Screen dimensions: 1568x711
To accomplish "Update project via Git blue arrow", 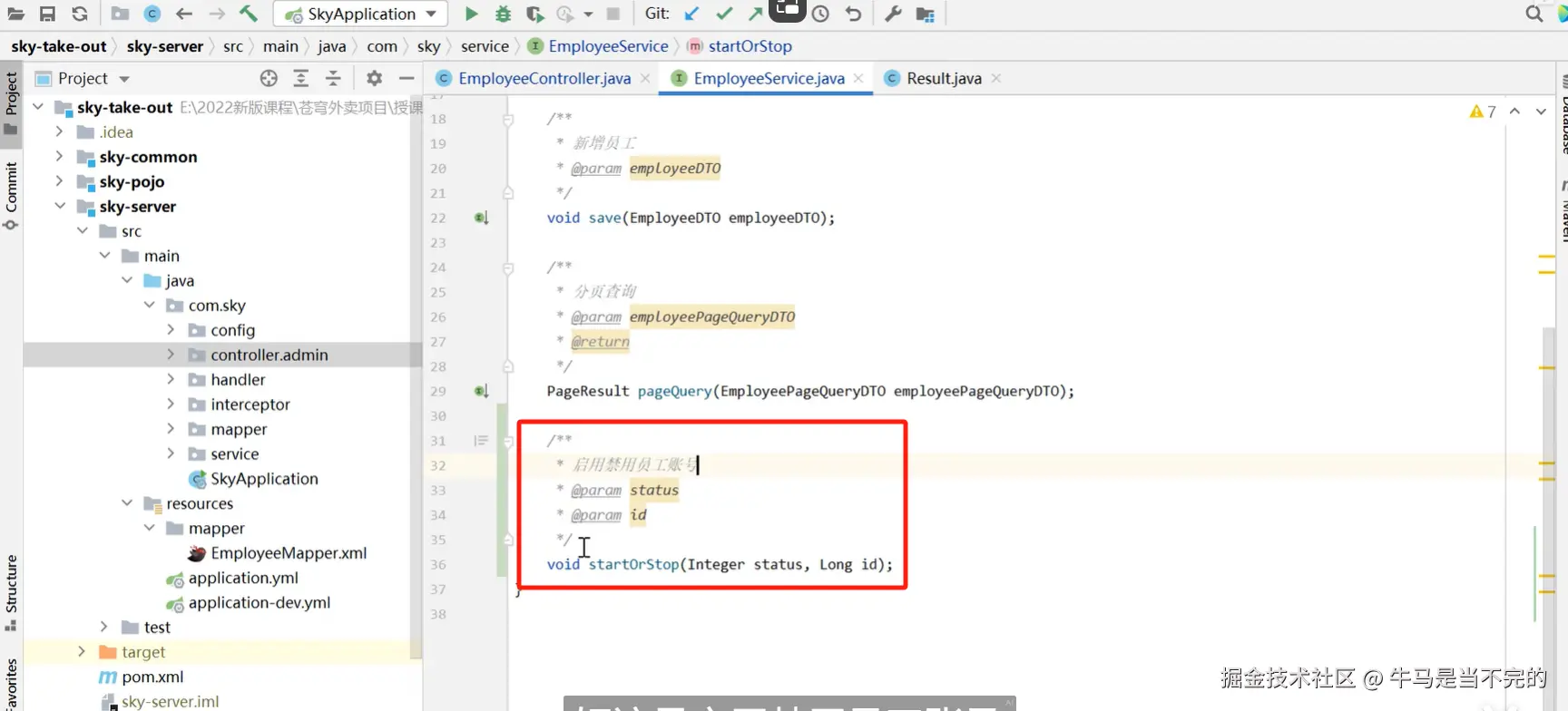I will tap(691, 14).
